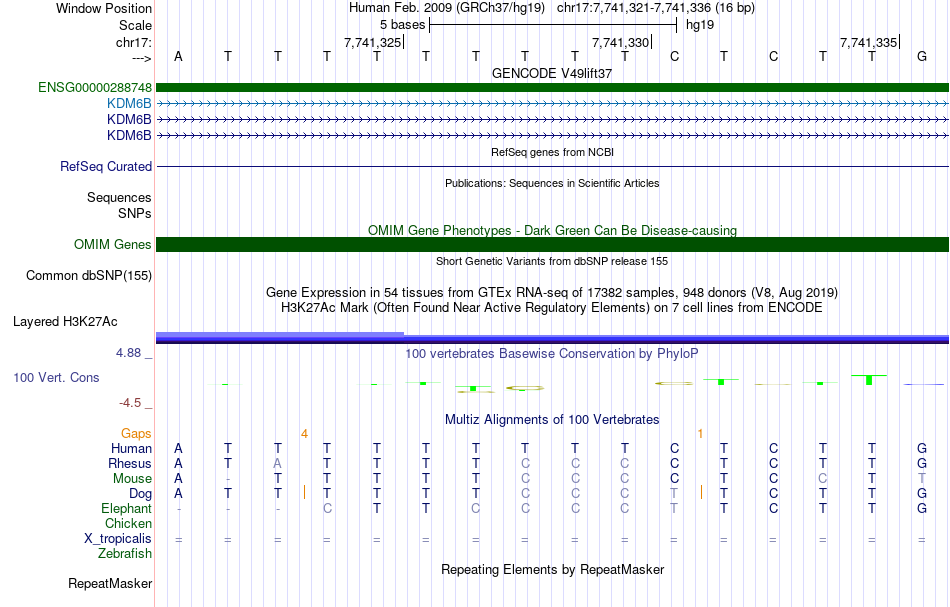950x607 pixels.
Task: Click the ENSG00000288748 gene label
Action: (95, 87)
